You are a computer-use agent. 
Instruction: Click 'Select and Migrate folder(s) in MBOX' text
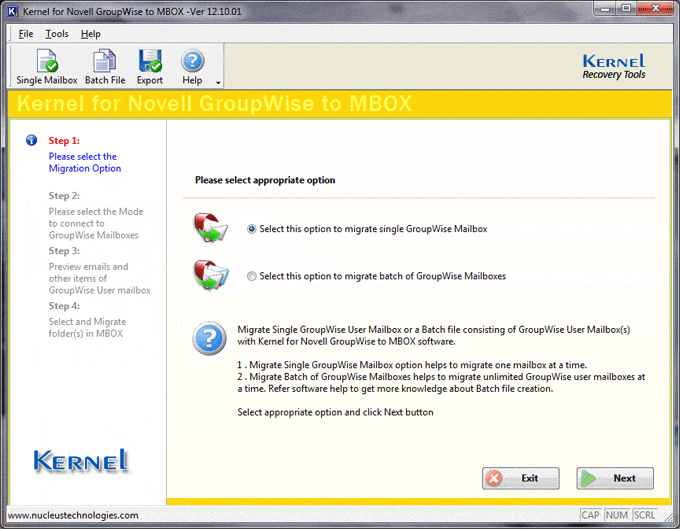(87, 328)
